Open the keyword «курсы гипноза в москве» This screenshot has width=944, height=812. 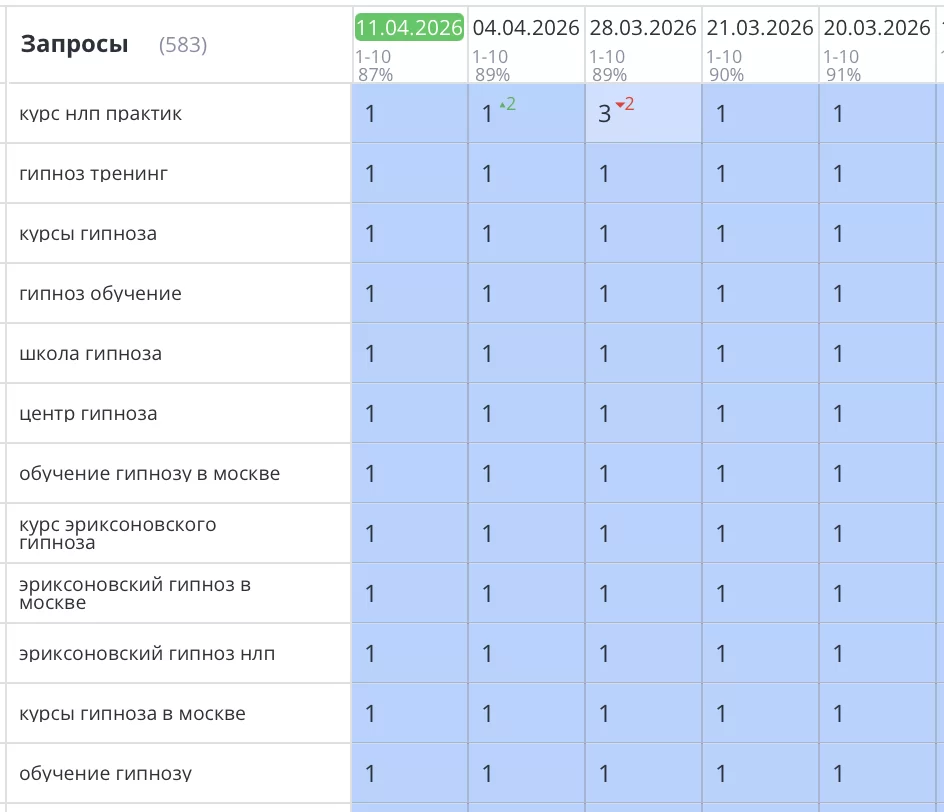point(113,713)
